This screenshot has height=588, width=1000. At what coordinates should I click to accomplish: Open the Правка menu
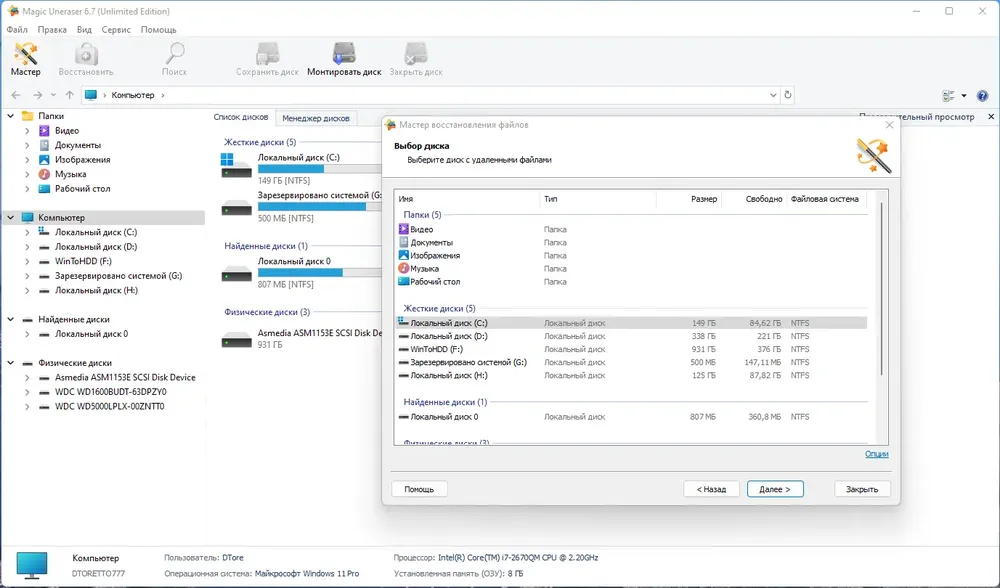point(52,30)
